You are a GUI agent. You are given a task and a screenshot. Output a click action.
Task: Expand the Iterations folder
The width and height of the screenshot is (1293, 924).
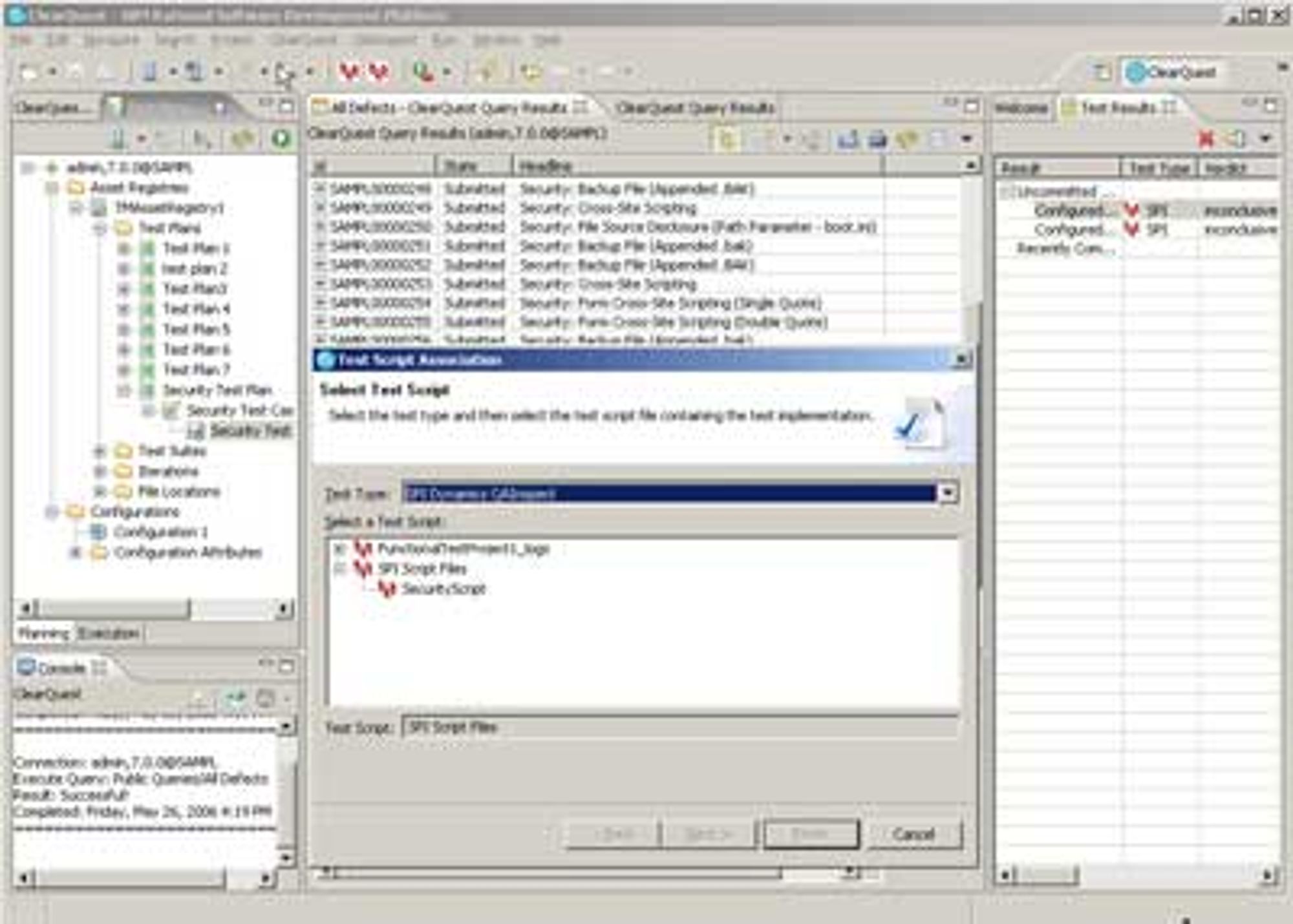pyautogui.click(x=100, y=471)
